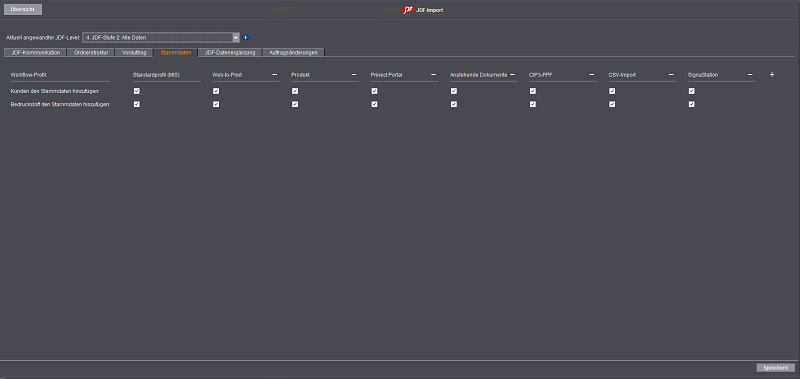Return via the Übersicht button

coord(23,9)
